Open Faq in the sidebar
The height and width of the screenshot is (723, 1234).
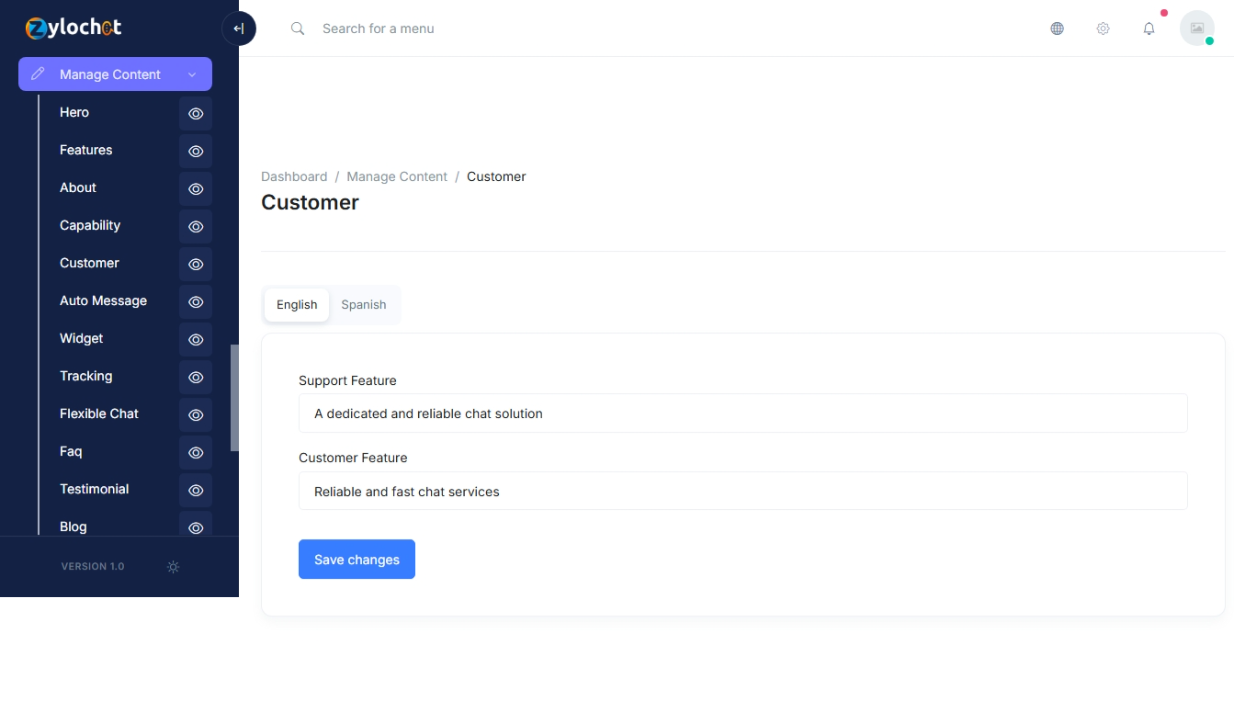click(71, 451)
